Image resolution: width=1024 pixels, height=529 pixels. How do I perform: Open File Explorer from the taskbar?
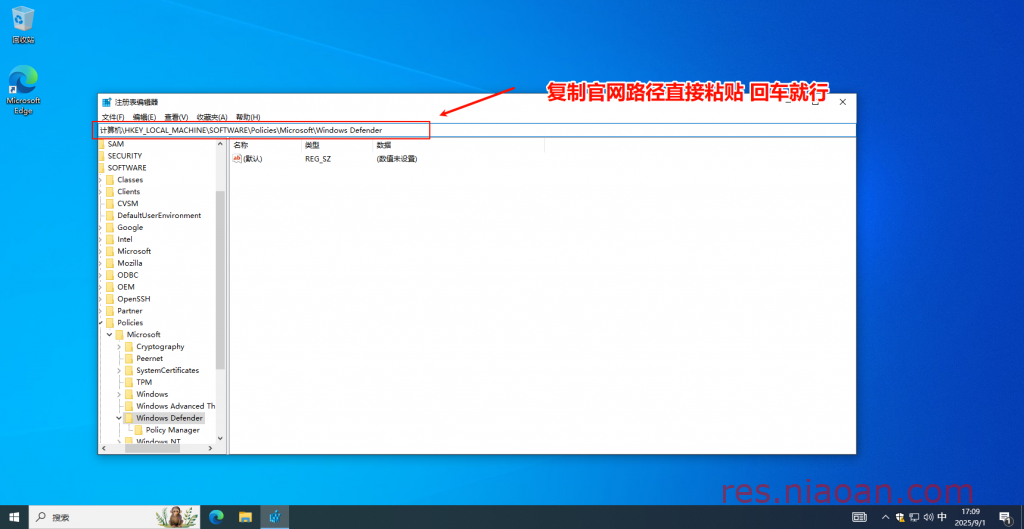click(246, 517)
